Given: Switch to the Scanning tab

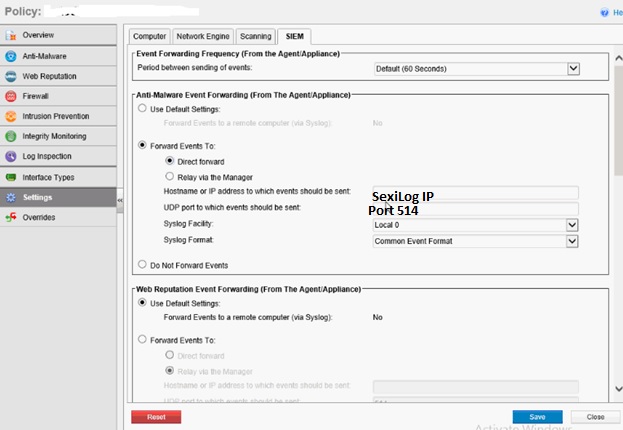Looking at the screenshot, I should 255,36.
